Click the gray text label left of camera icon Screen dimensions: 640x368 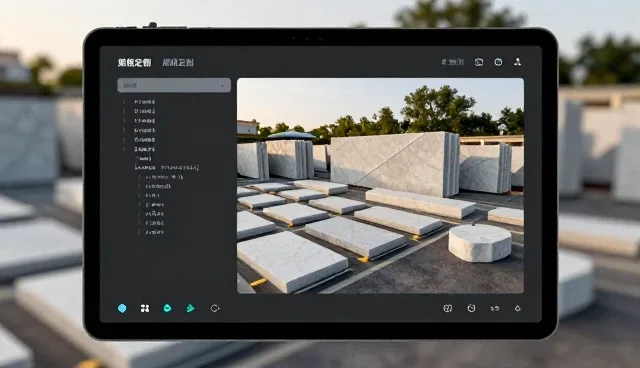pos(453,62)
